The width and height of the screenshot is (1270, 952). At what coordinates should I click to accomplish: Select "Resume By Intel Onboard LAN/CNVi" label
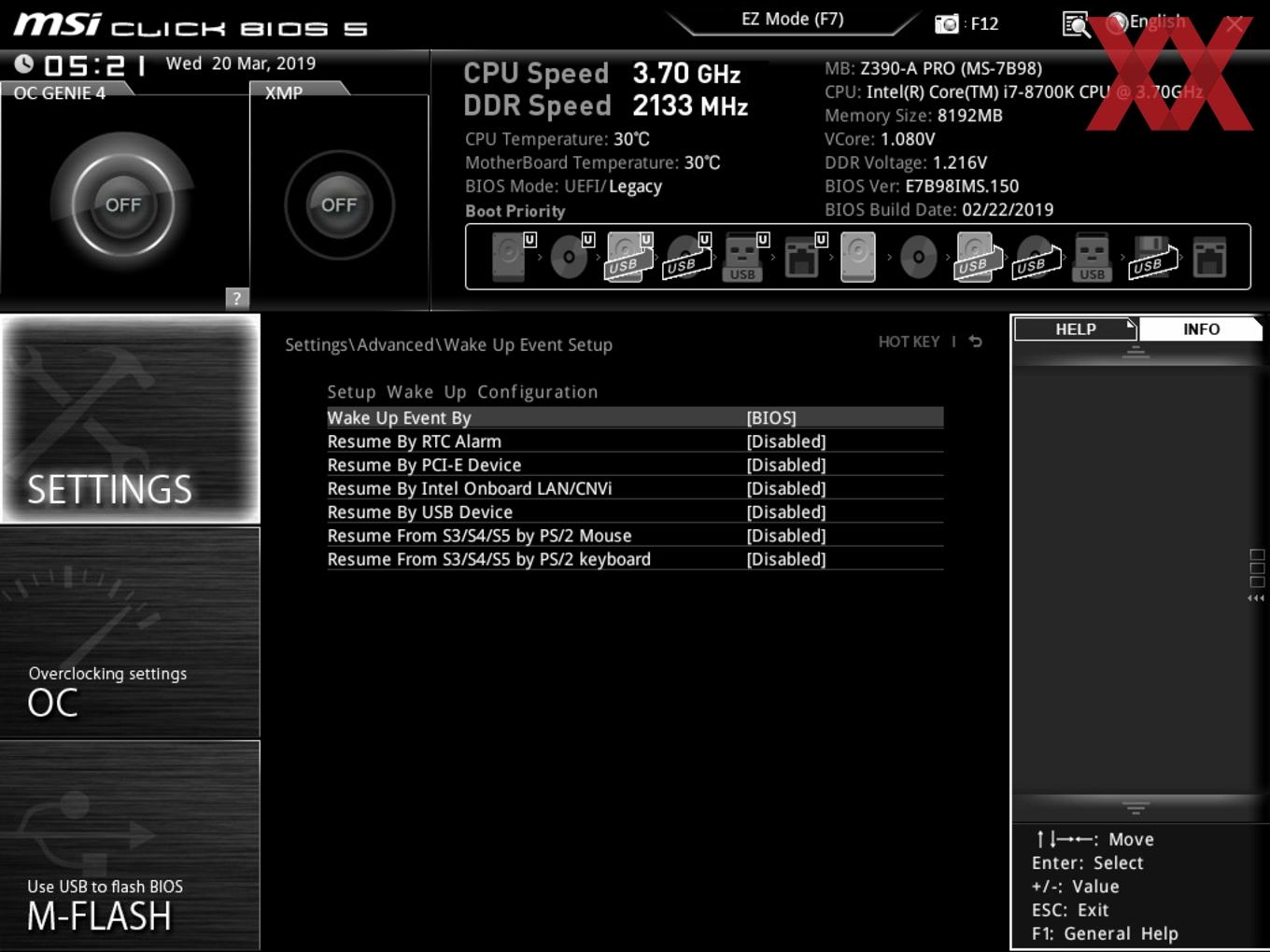470,488
